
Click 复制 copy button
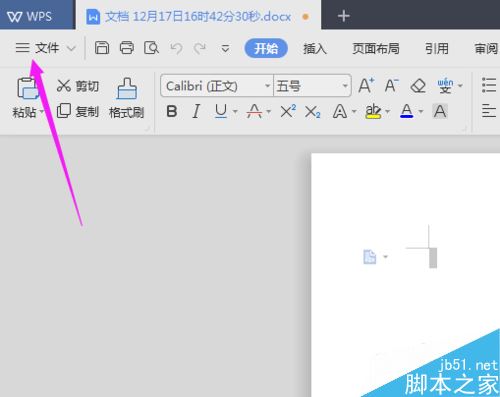pyautogui.click(x=78, y=111)
